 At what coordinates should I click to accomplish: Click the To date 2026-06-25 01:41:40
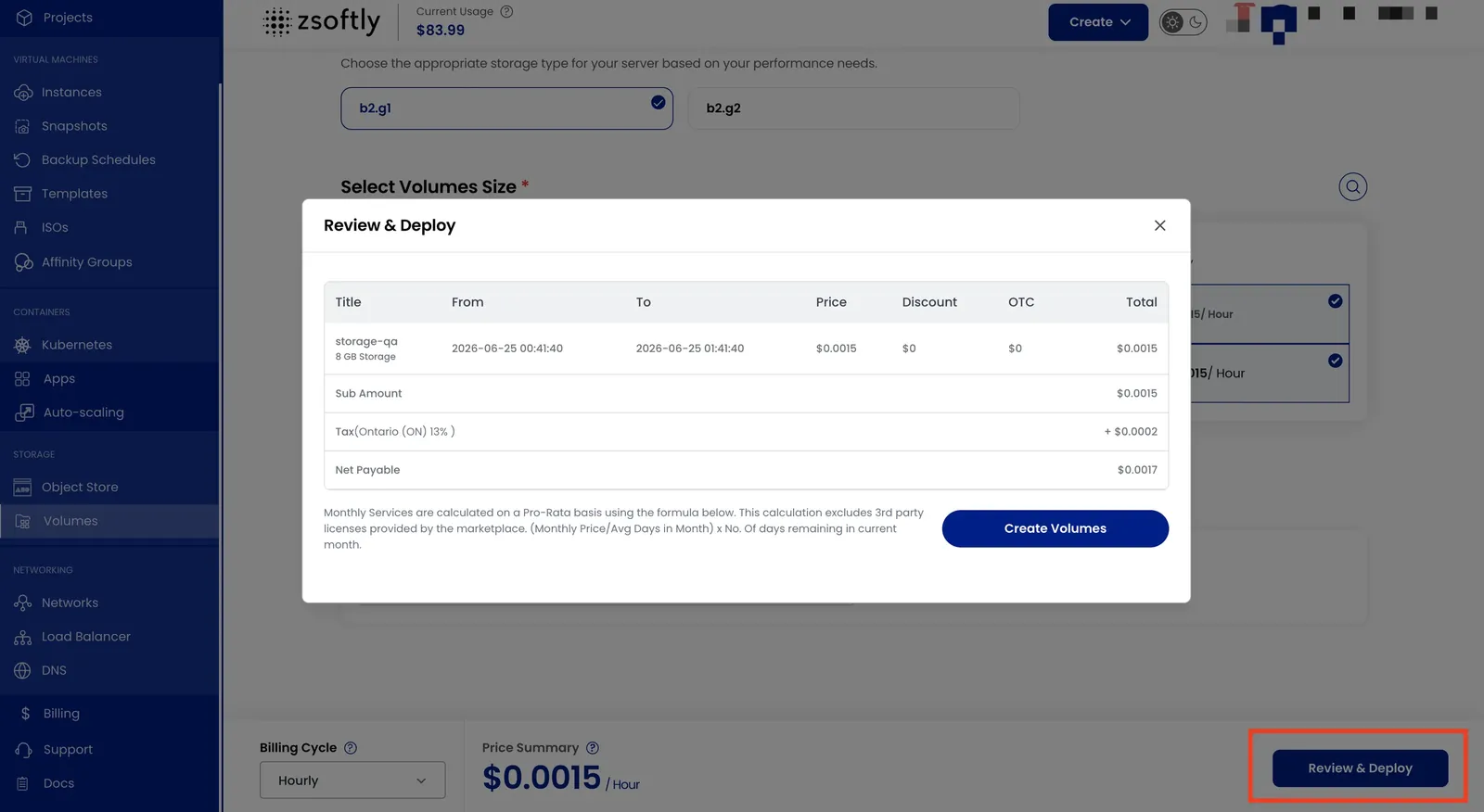[x=690, y=349]
